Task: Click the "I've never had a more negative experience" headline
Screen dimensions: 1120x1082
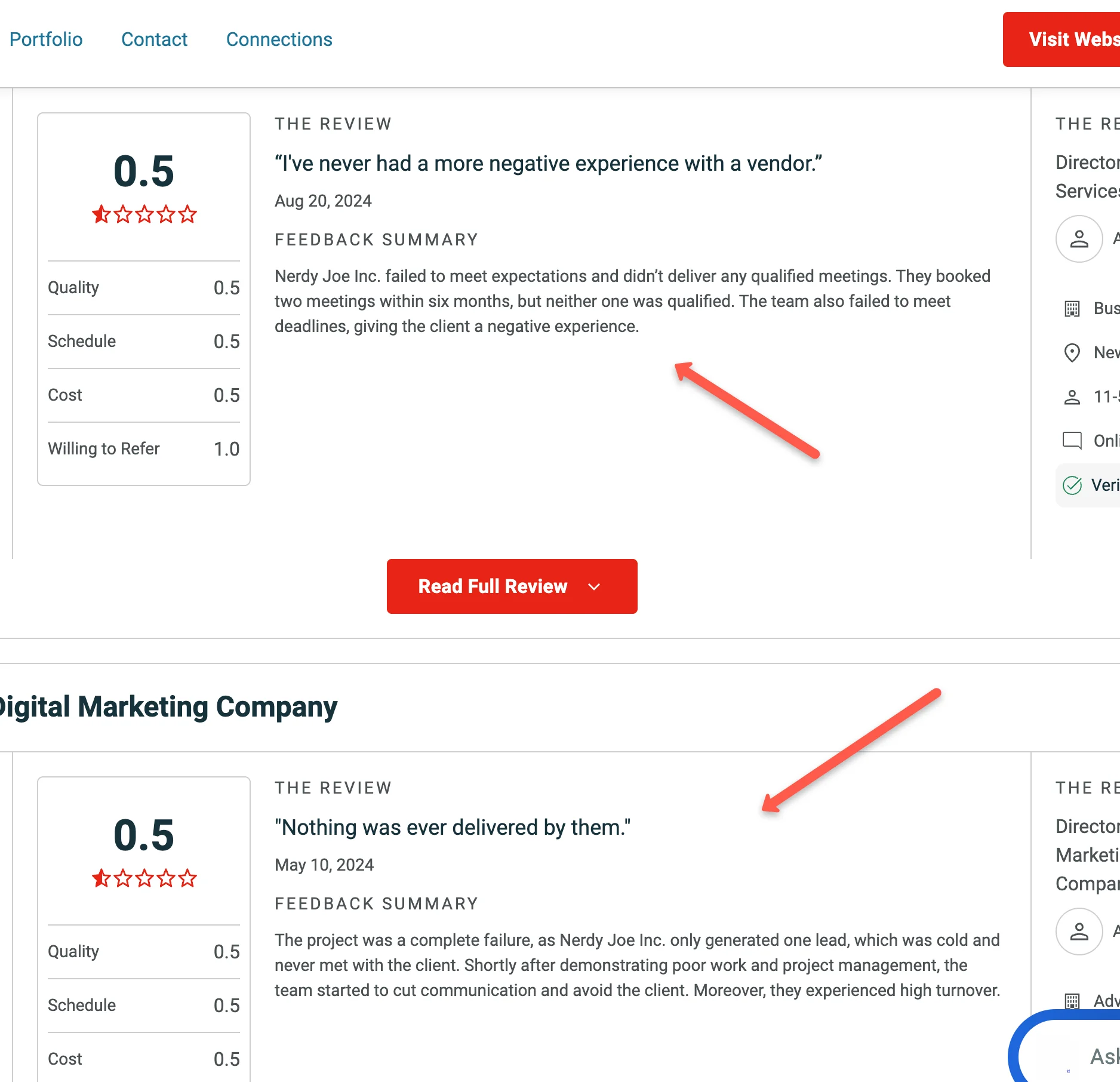Action: [x=548, y=163]
